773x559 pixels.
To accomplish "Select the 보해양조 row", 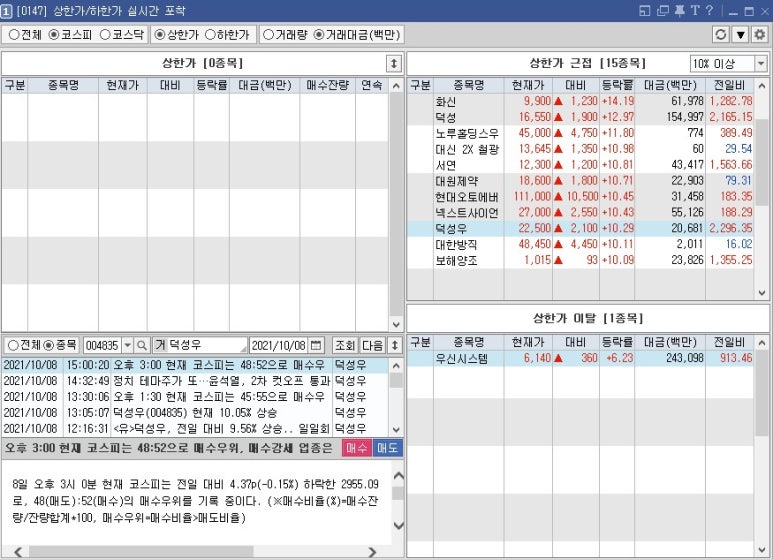I will 581,260.
